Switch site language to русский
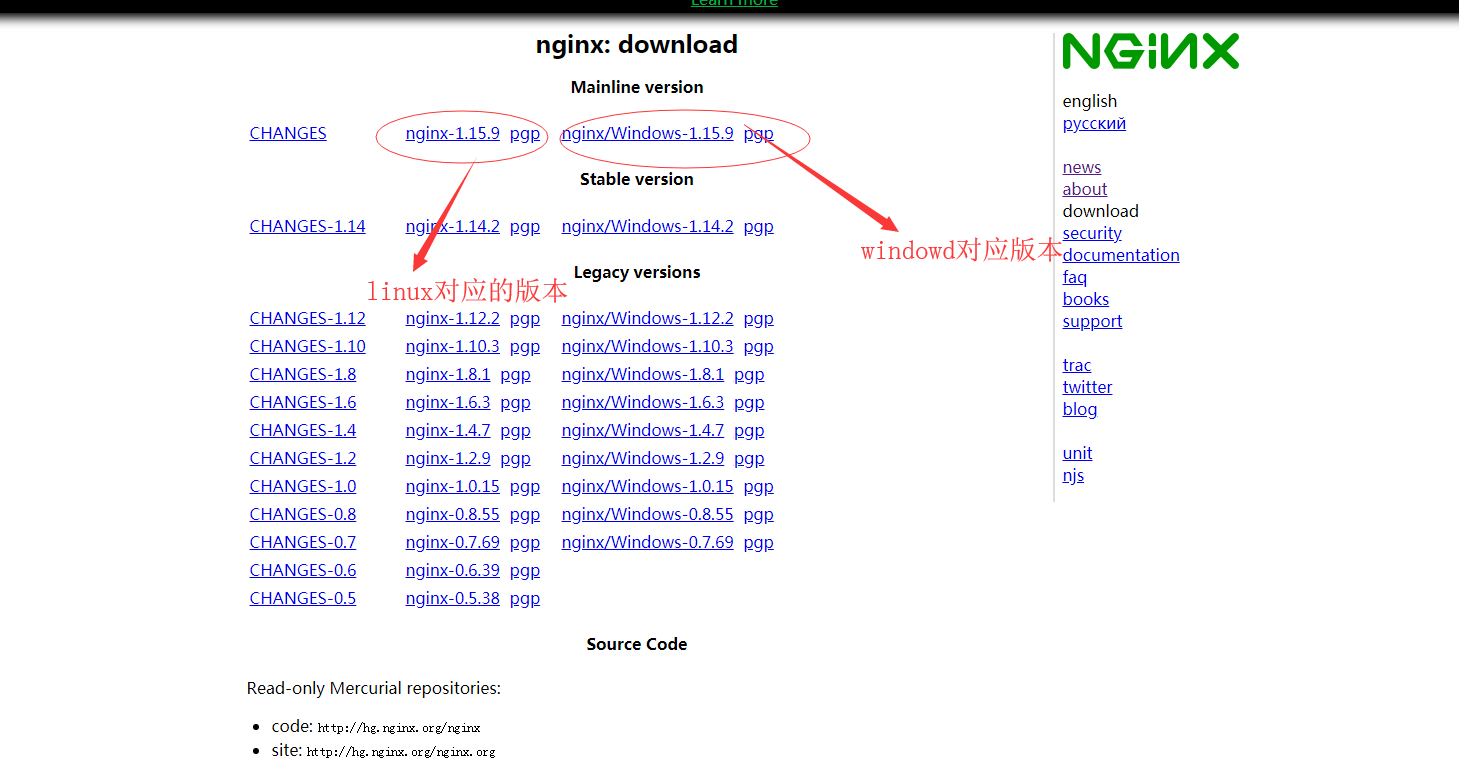The width and height of the screenshot is (1459, 759). (1094, 123)
